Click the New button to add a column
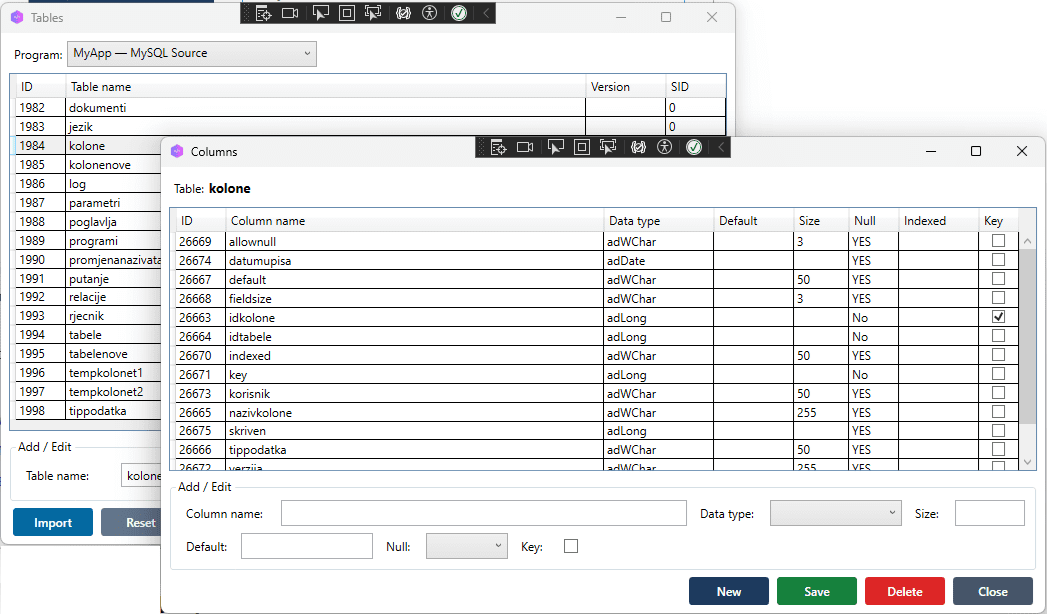Screen dimensions: 1047x614 [x=729, y=591]
